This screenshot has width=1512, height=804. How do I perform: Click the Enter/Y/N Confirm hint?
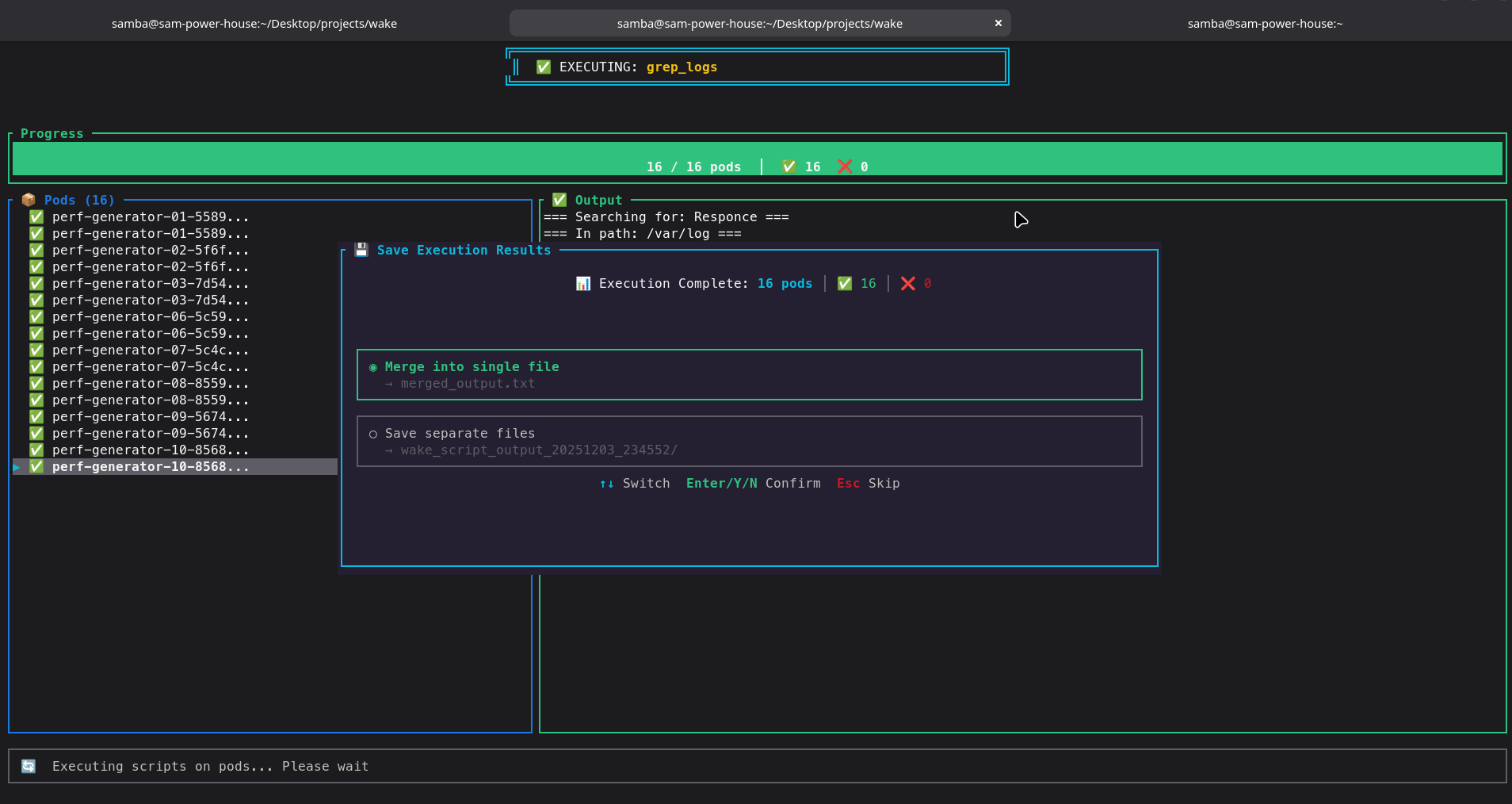[753, 484]
